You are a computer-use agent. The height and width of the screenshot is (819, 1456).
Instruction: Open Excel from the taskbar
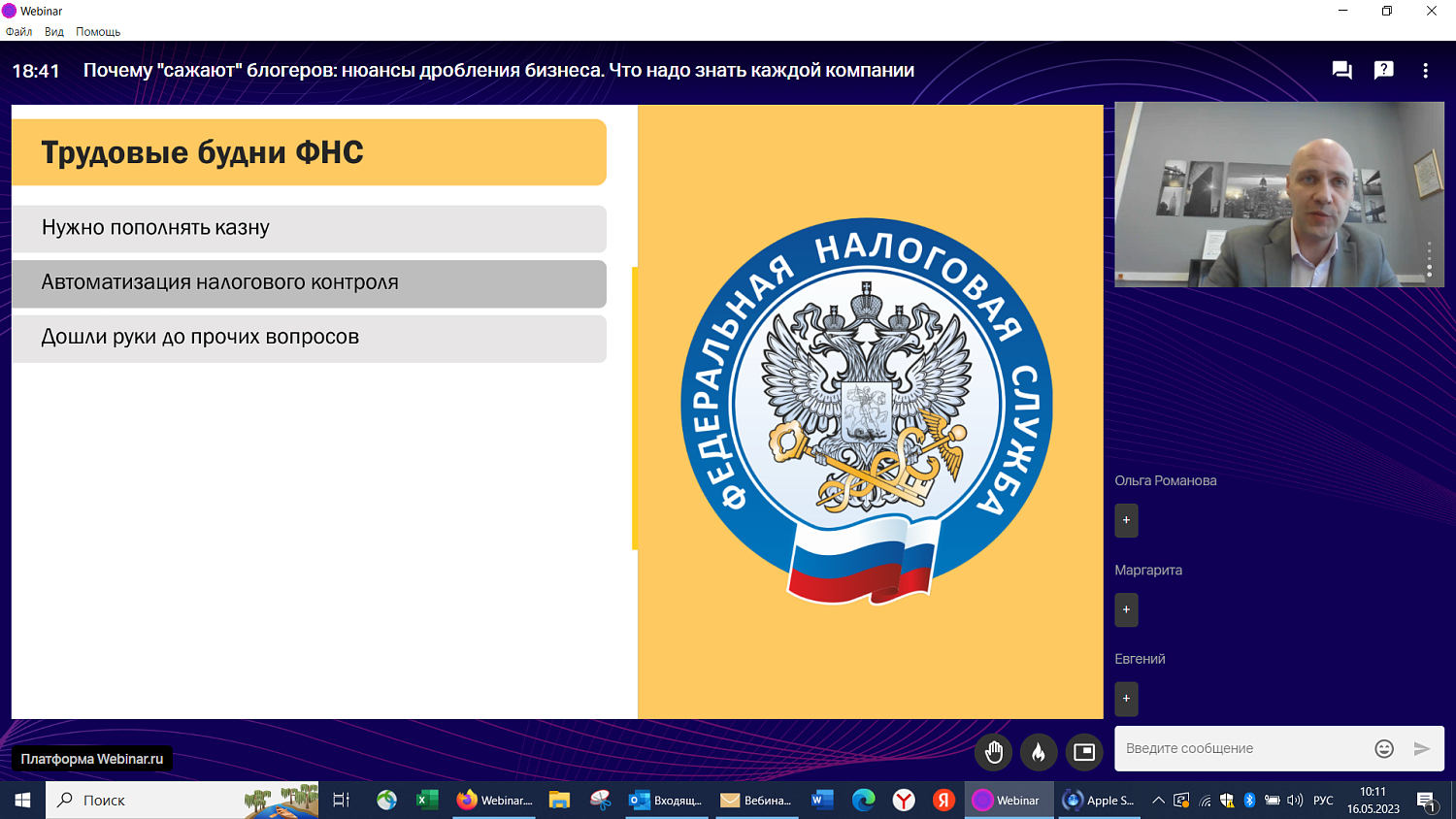click(427, 801)
